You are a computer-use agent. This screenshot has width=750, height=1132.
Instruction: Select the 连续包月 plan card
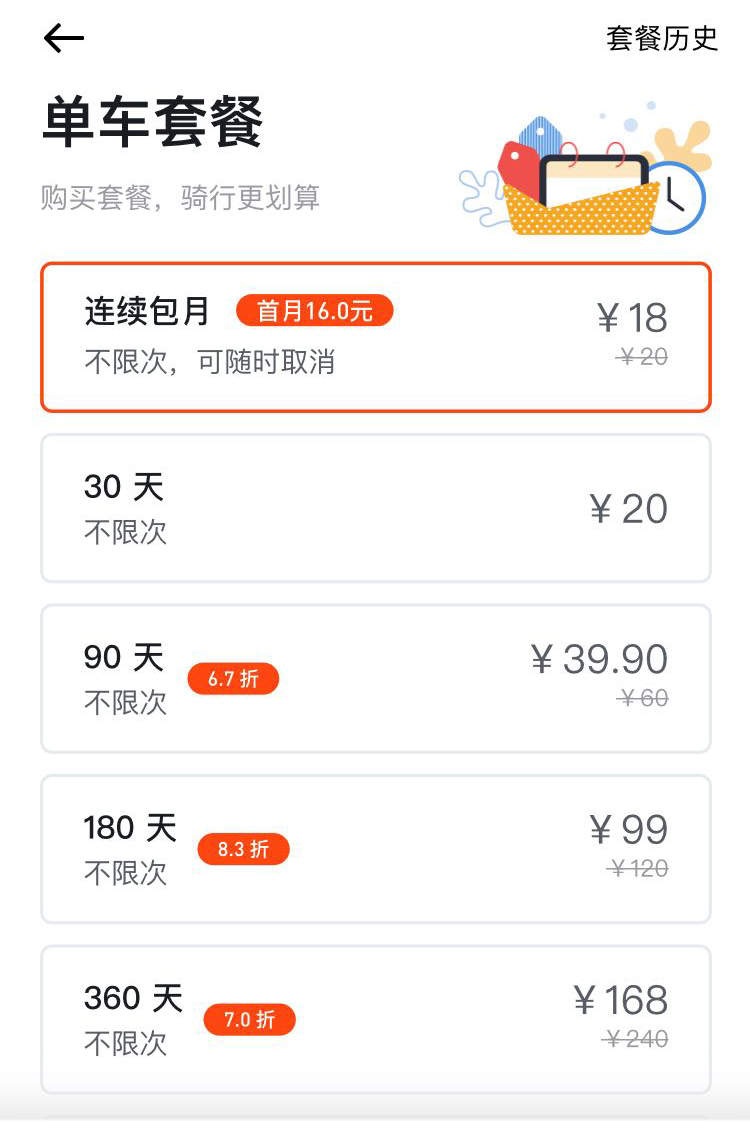(376, 337)
